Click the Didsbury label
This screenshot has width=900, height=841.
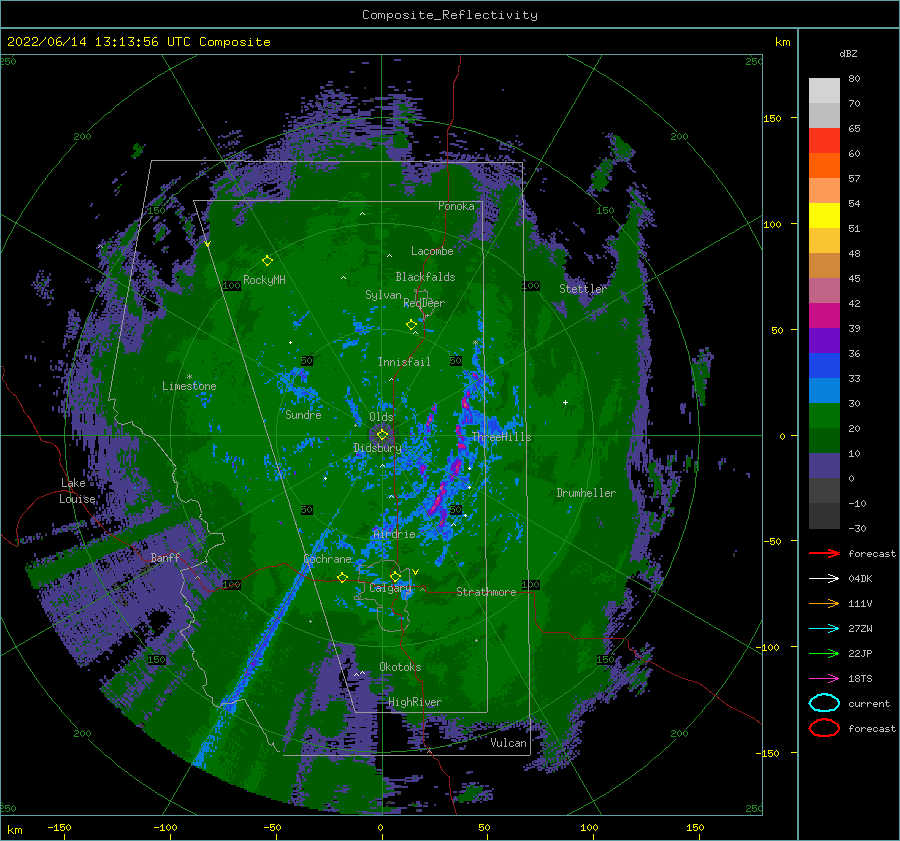377,448
